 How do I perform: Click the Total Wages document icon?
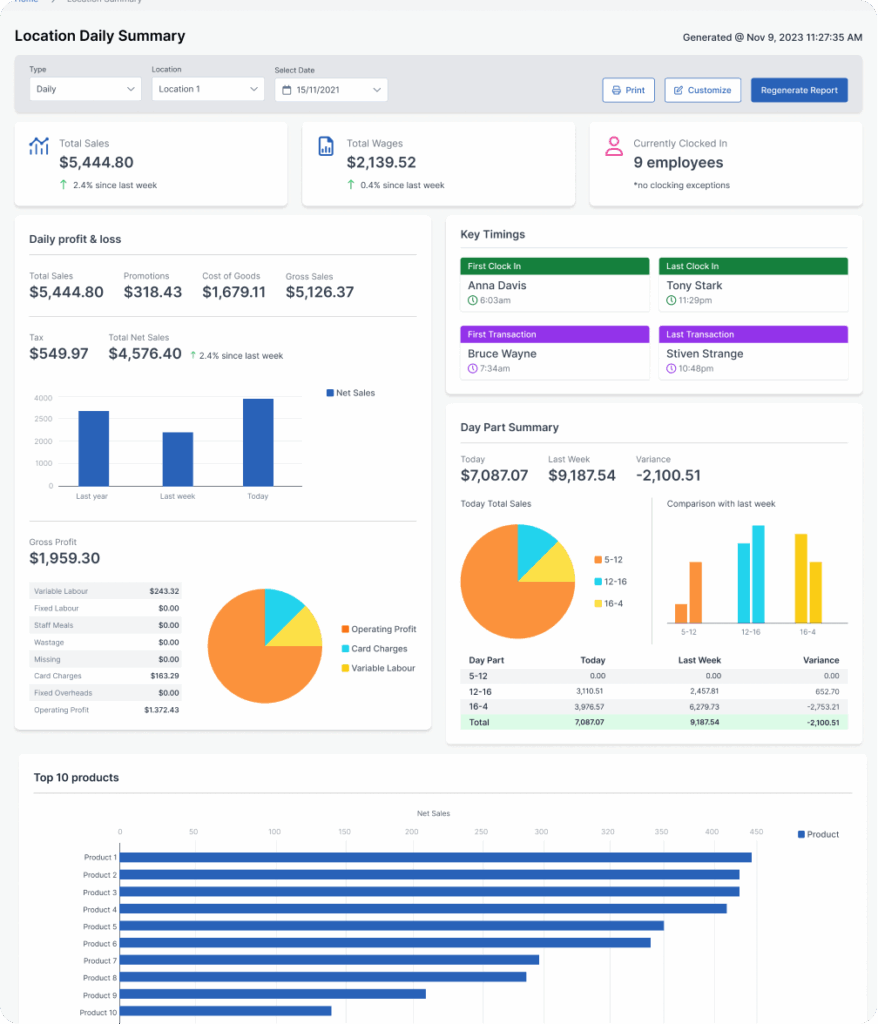click(326, 146)
